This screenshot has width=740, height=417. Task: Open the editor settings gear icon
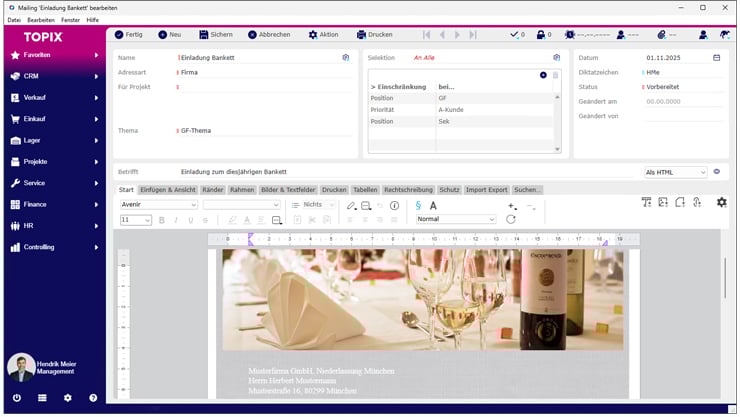tap(721, 203)
